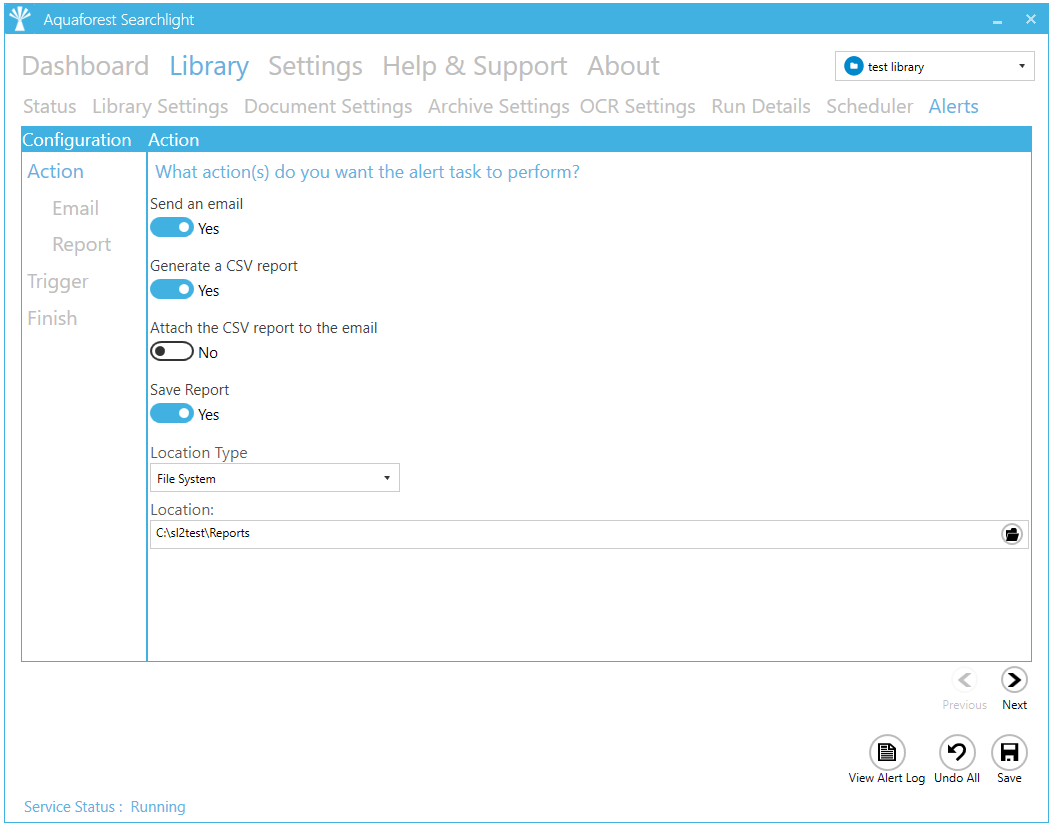
Task: Click the Previous arrow icon
Action: (964, 680)
